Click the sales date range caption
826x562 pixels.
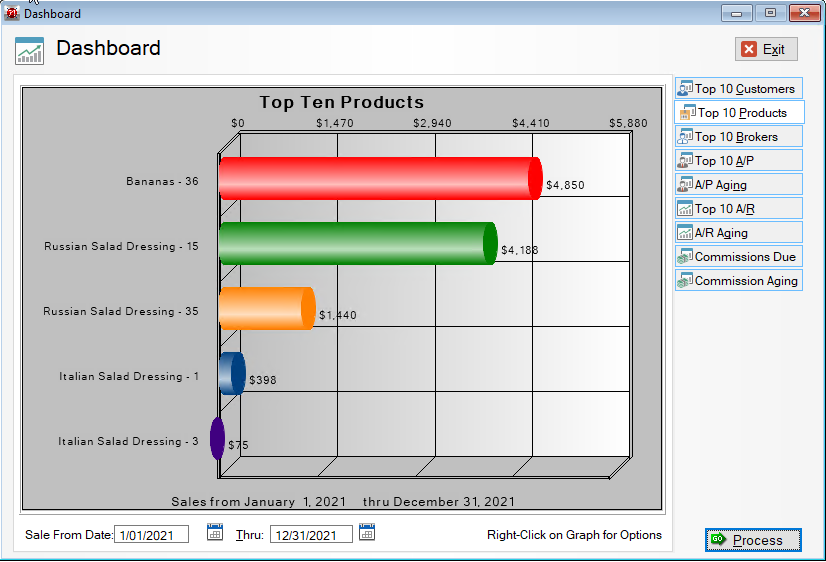[343, 501]
